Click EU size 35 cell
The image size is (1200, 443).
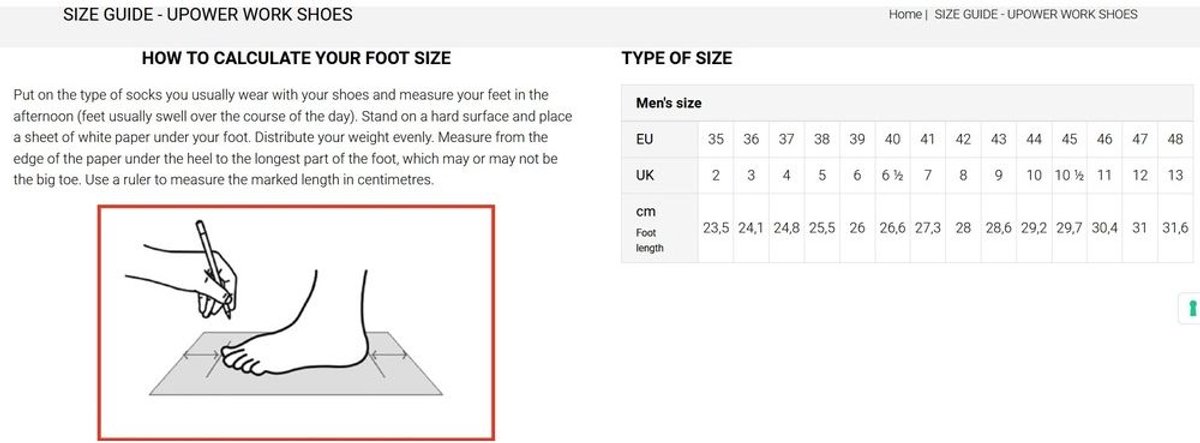click(x=716, y=140)
